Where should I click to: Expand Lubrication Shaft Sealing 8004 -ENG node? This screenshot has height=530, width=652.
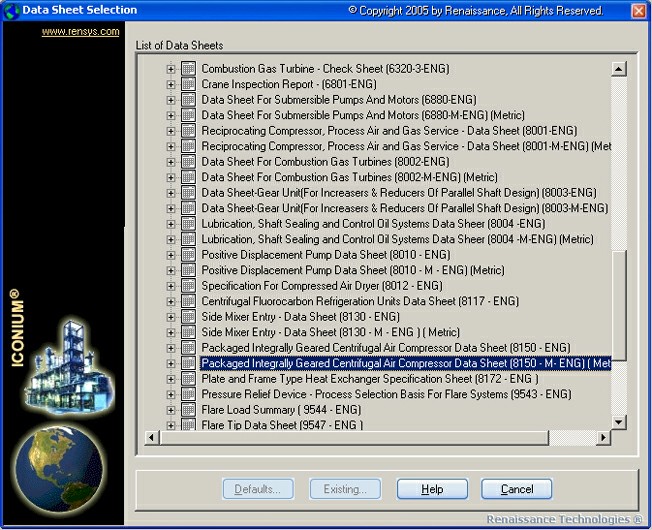[x=170, y=224]
